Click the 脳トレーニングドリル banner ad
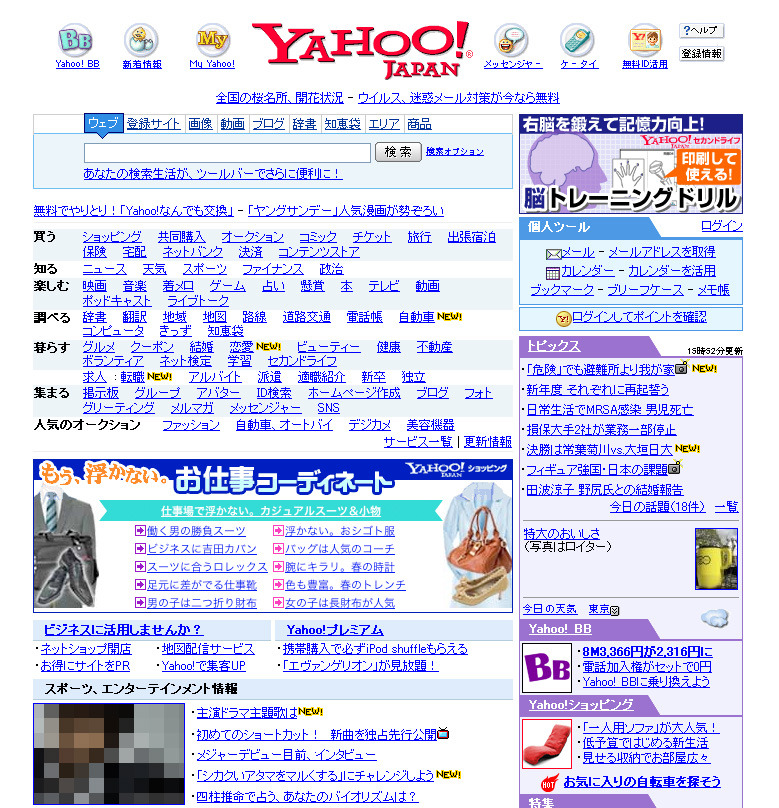 (x=631, y=164)
